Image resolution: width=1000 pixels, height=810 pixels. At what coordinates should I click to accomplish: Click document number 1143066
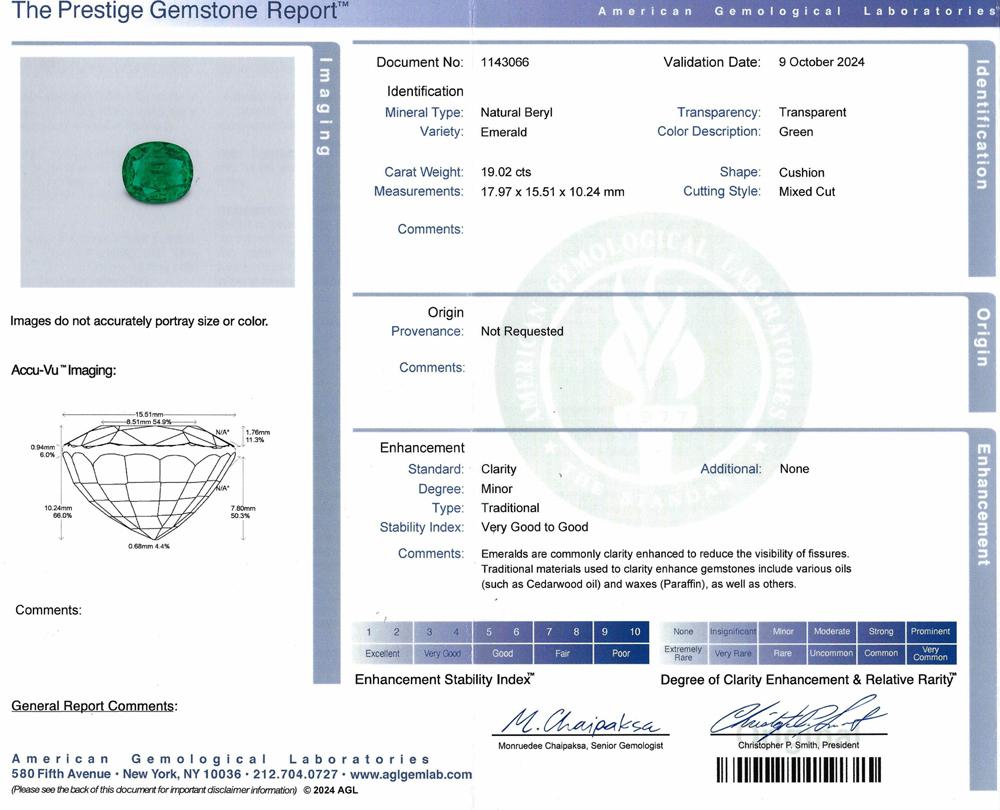coord(504,62)
